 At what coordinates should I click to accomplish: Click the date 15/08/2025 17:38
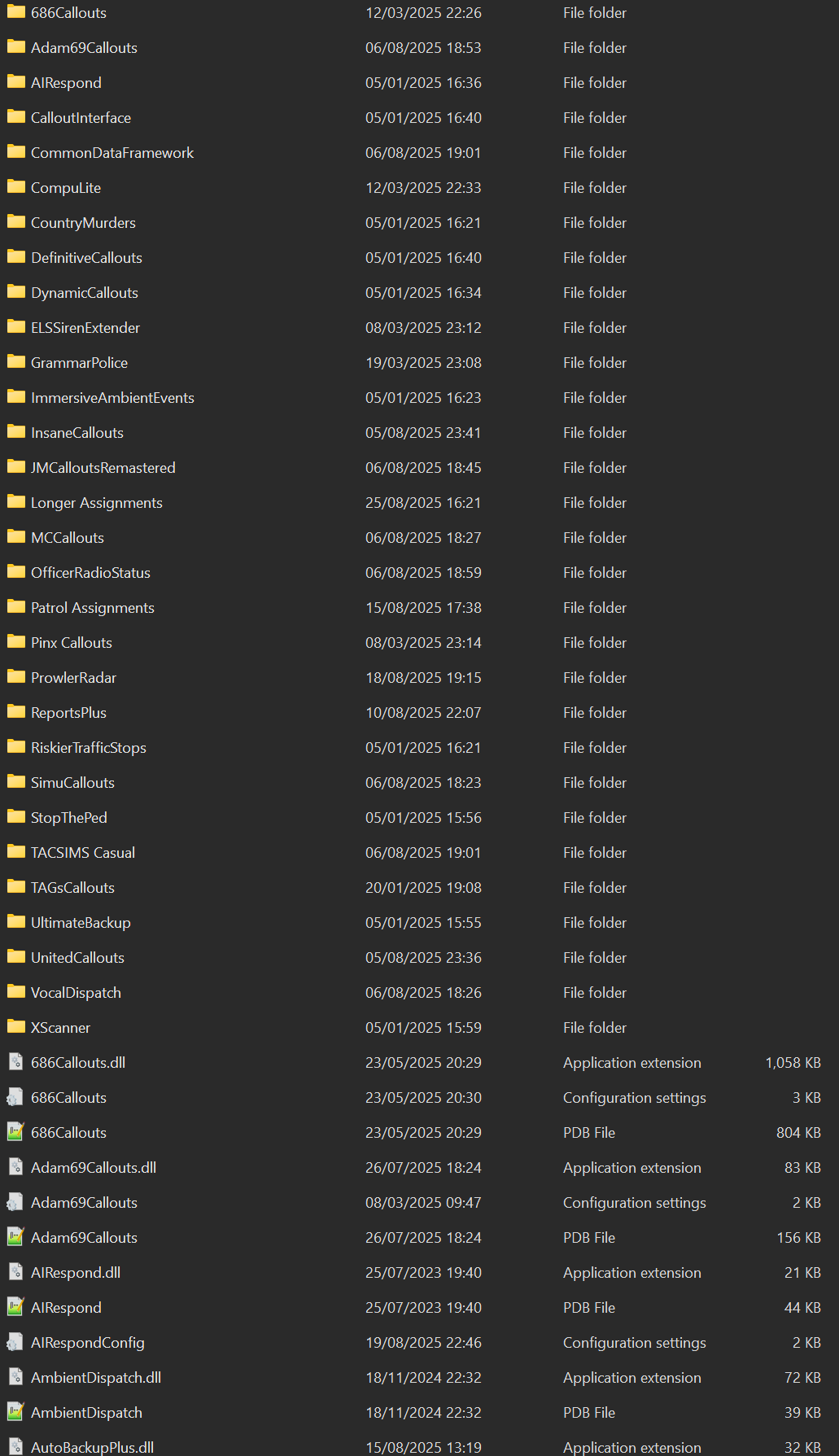pos(423,608)
